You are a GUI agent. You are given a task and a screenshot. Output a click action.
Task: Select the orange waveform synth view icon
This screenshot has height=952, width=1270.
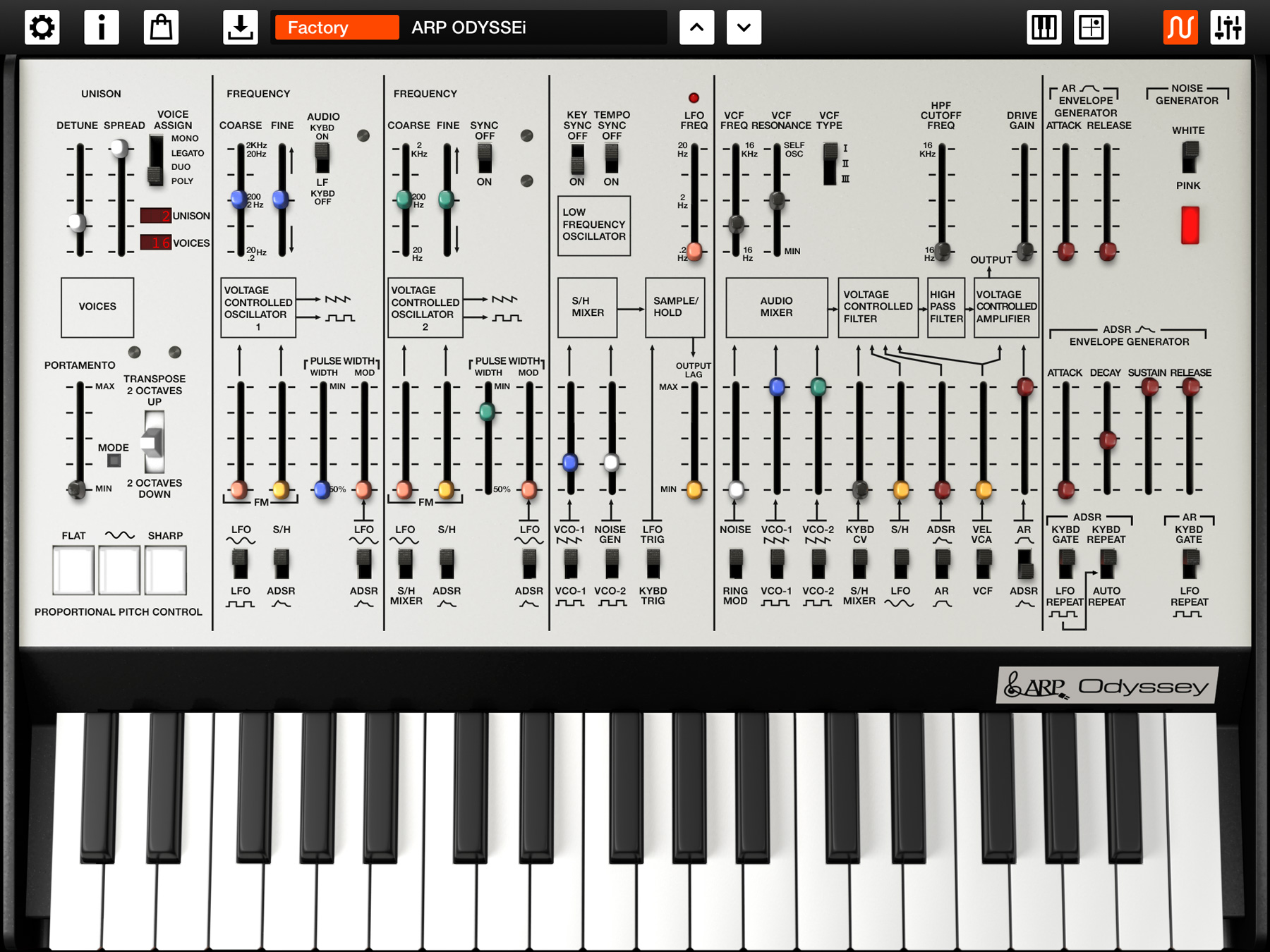coord(1180,28)
